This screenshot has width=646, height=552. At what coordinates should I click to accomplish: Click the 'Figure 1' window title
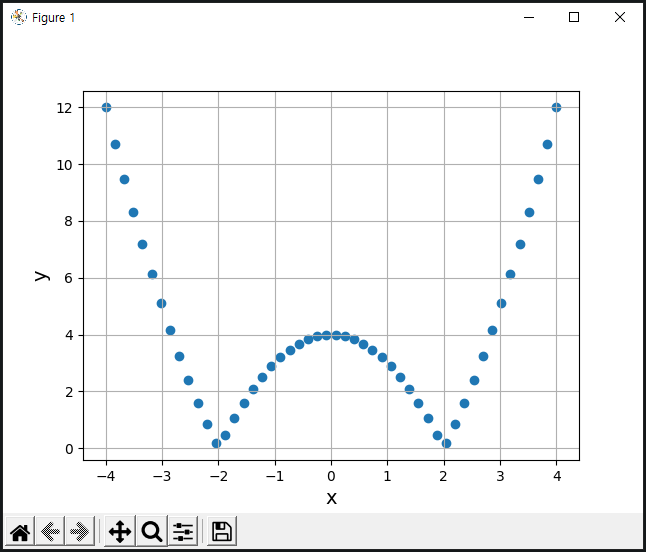[54, 18]
